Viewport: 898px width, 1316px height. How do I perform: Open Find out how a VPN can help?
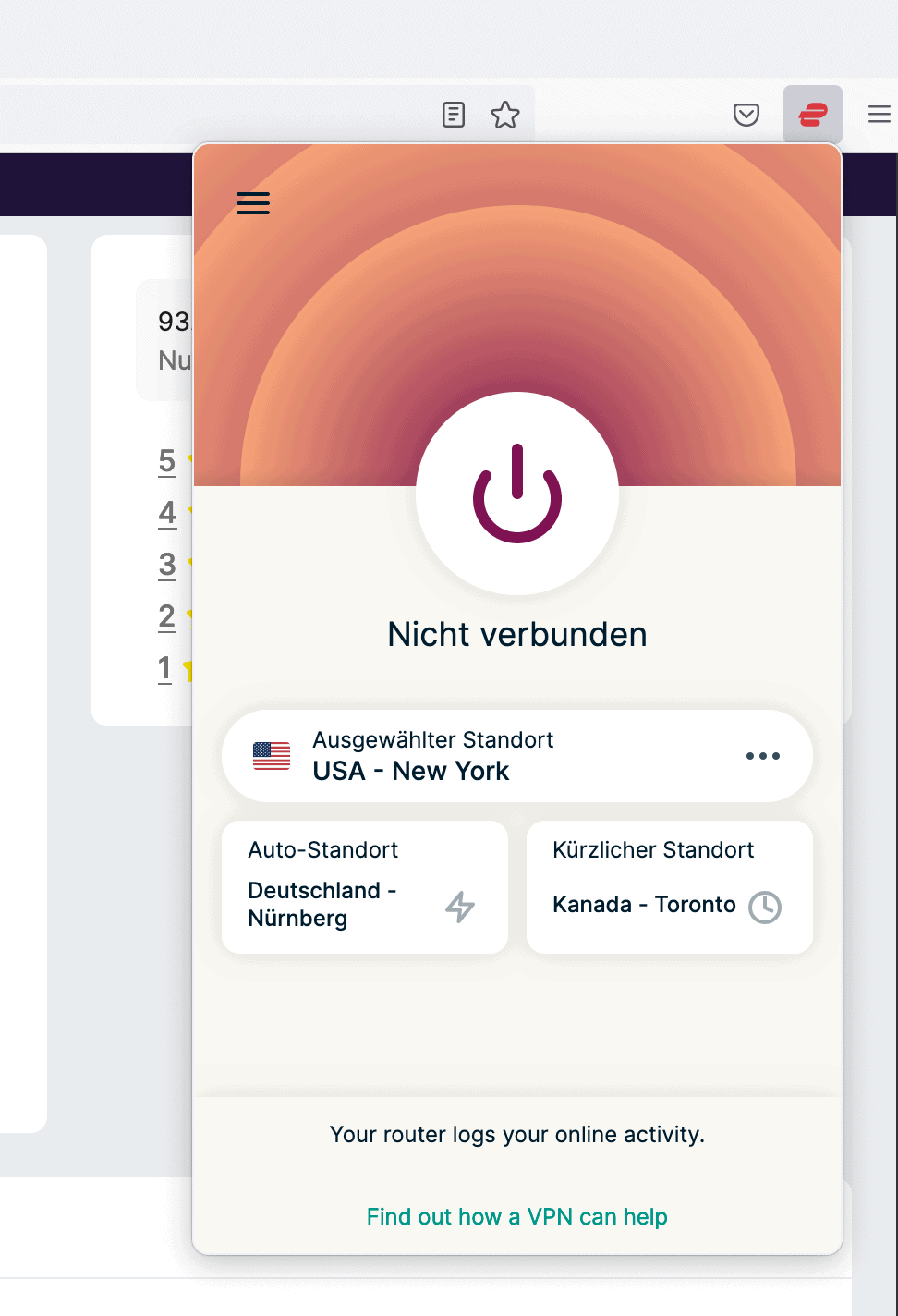click(517, 1216)
